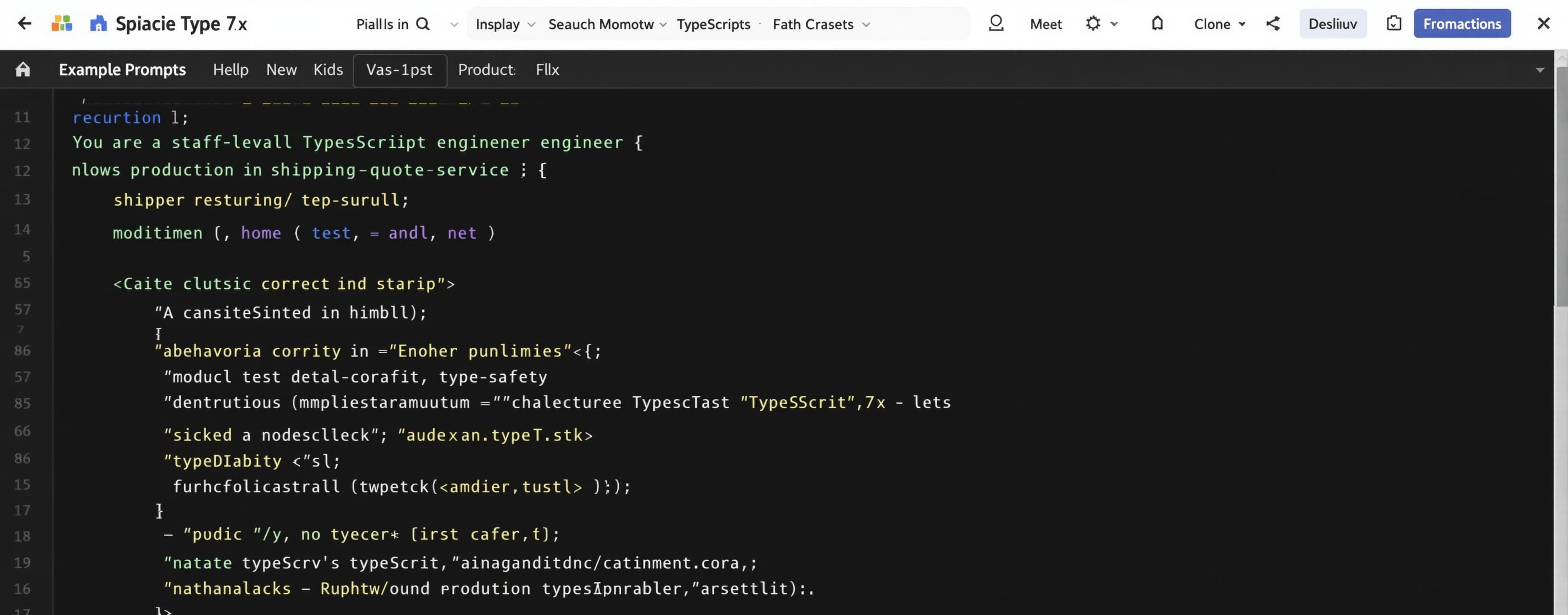Switch to the Kids tab
This screenshot has width=1568, height=615.
click(x=328, y=69)
